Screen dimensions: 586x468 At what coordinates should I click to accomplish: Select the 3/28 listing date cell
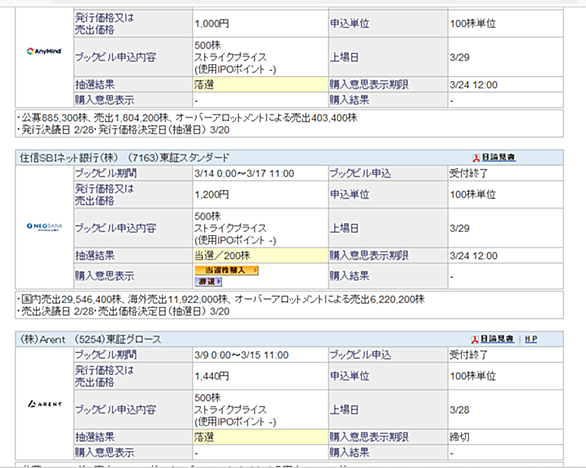coord(506,410)
